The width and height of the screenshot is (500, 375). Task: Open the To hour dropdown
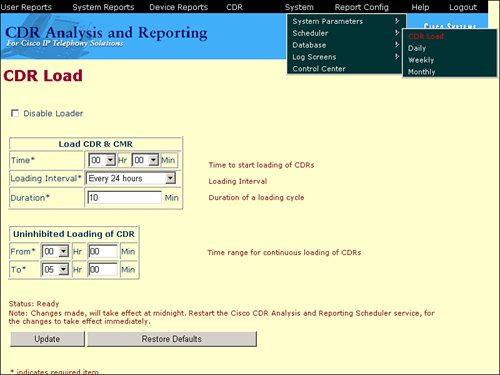tap(55, 269)
